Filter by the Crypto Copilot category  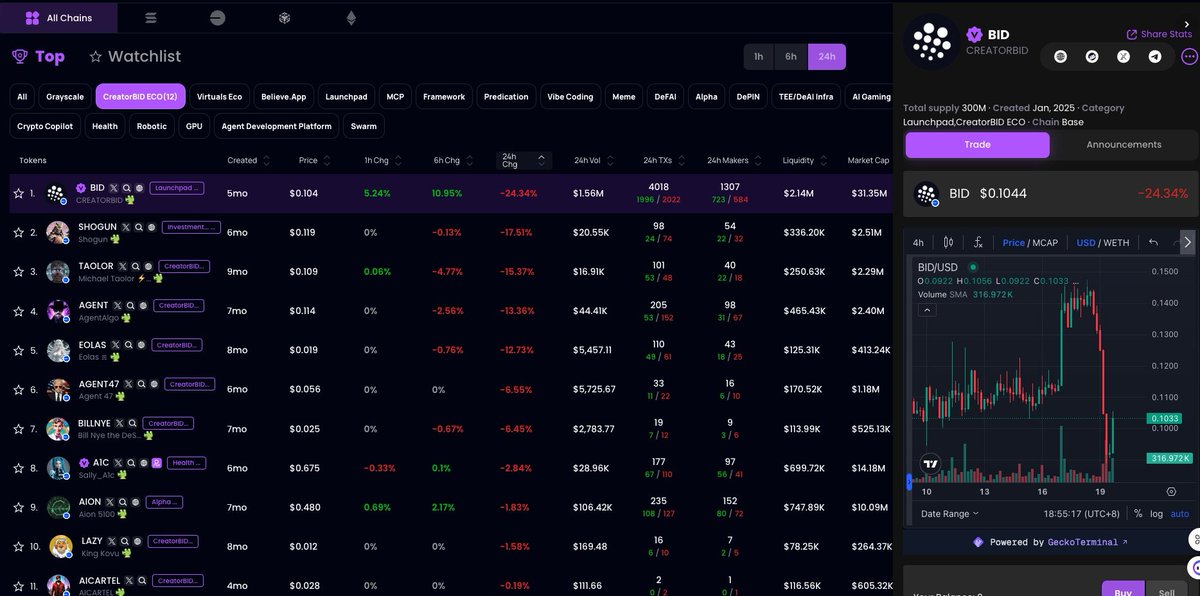click(45, 127)
